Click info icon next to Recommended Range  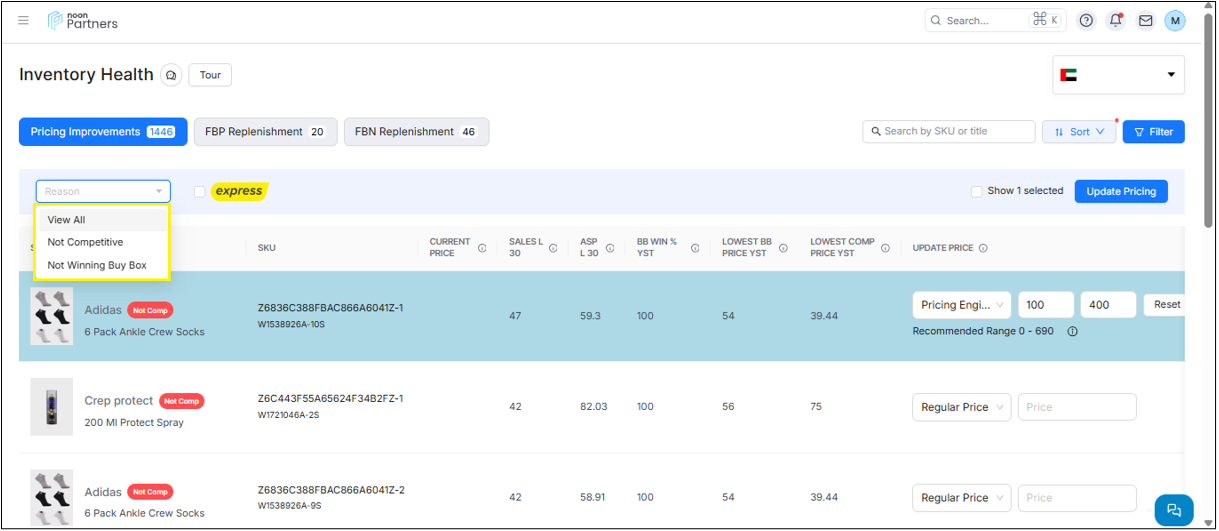(x=1072, y=332)
